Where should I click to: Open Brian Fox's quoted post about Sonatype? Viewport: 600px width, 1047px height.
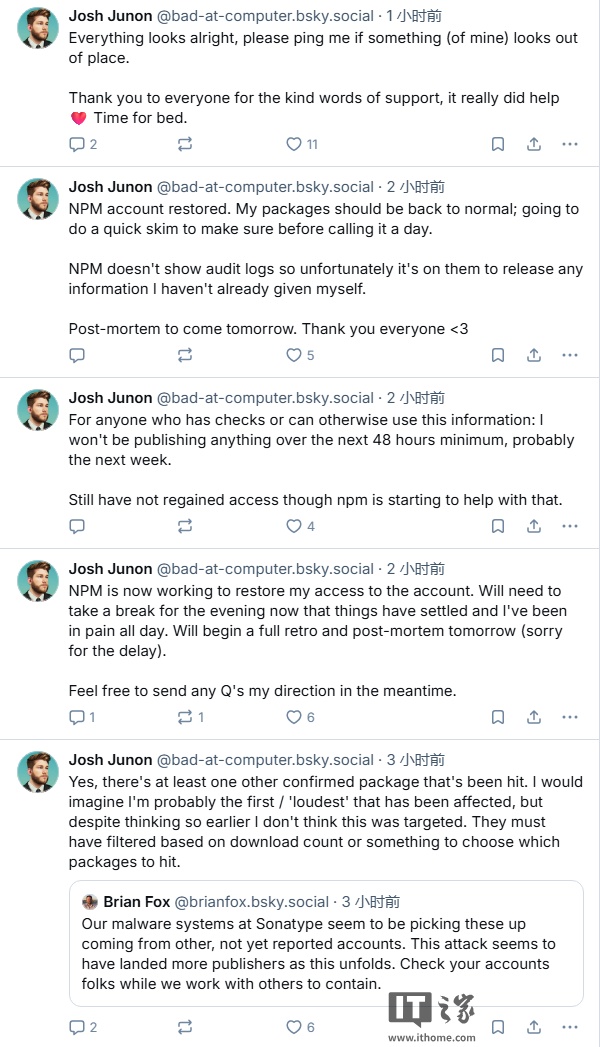click(x=326, y=944)
